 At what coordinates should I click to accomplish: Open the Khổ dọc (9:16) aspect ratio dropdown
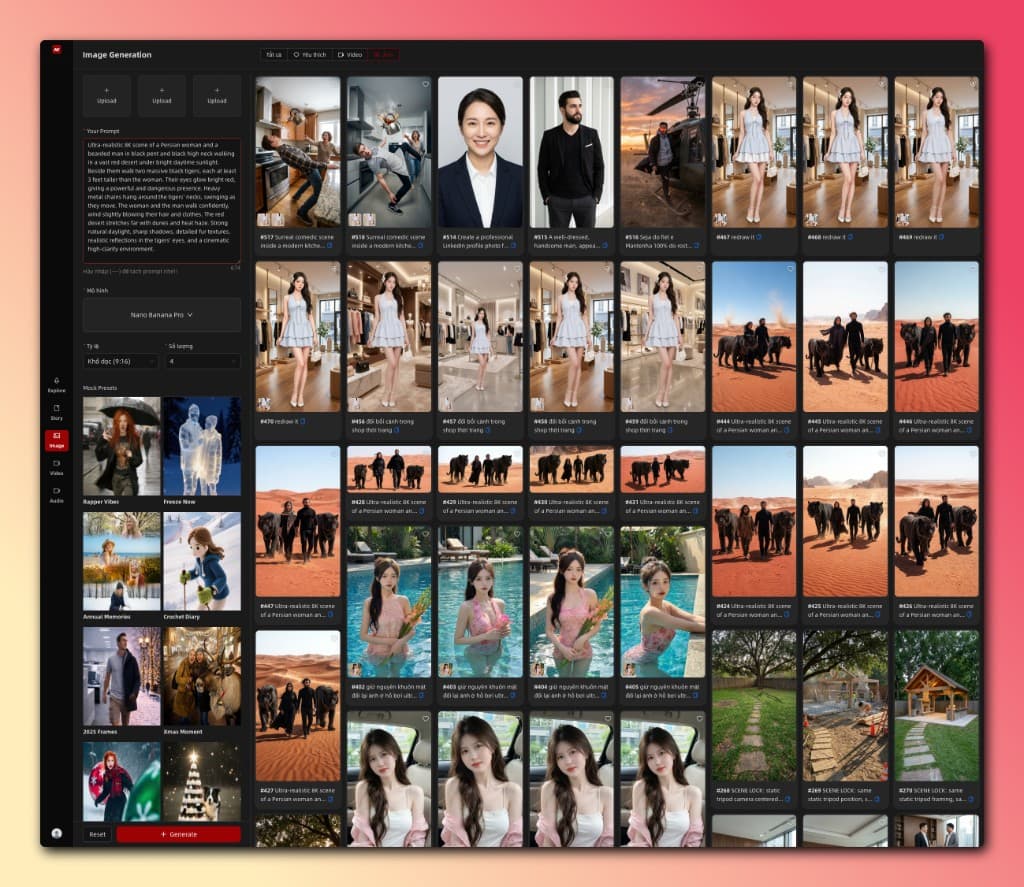click(x=120, y=362)
